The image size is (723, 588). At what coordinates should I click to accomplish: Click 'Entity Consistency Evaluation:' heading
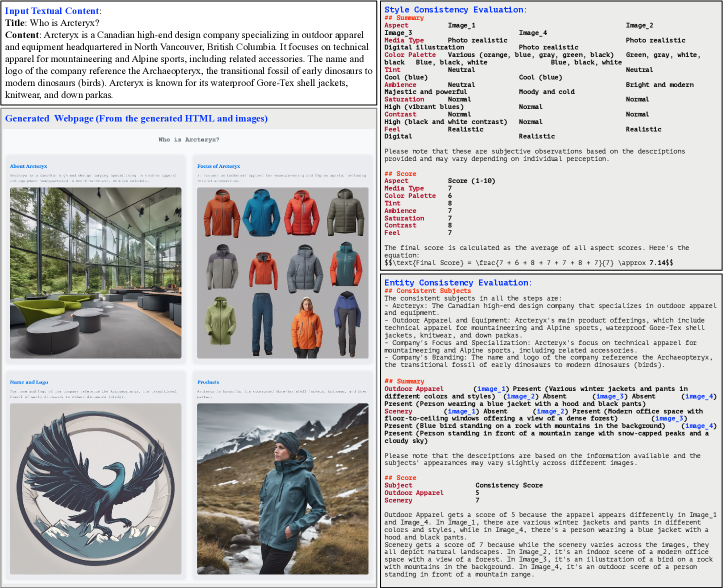pyautogui.click(x=458, y=283)
